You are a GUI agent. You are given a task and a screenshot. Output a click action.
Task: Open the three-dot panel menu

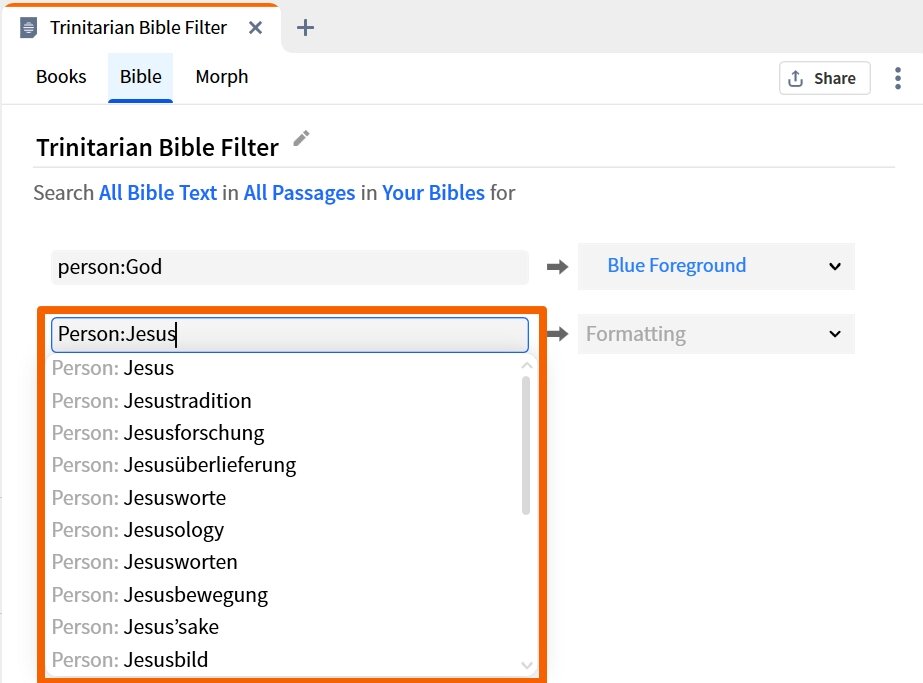[897, 77]
